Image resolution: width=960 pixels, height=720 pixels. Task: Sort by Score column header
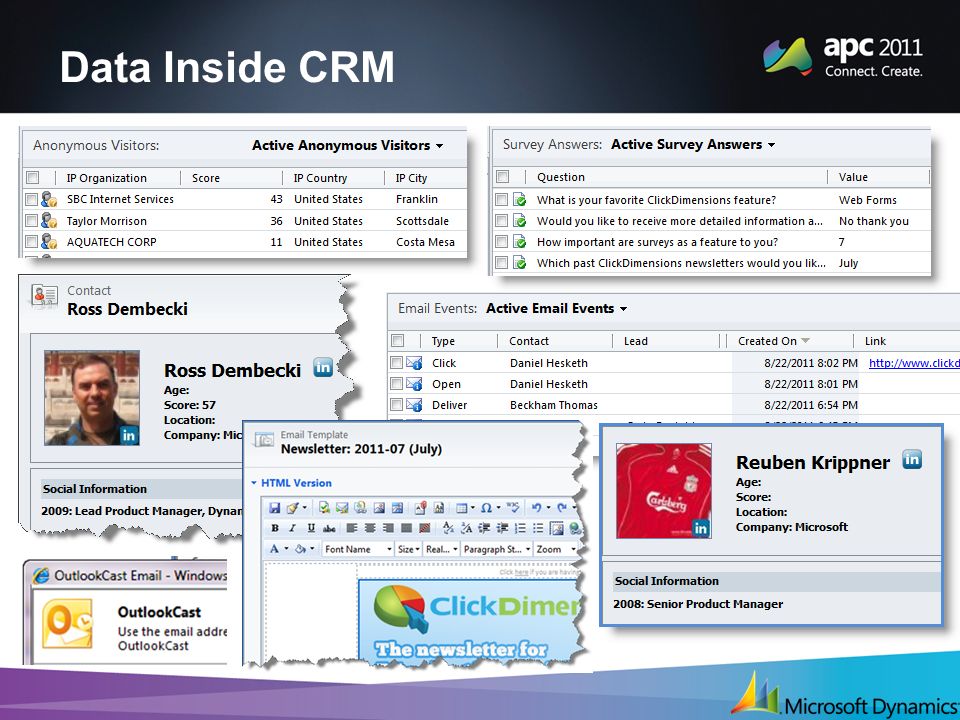(x=206, y=178)
